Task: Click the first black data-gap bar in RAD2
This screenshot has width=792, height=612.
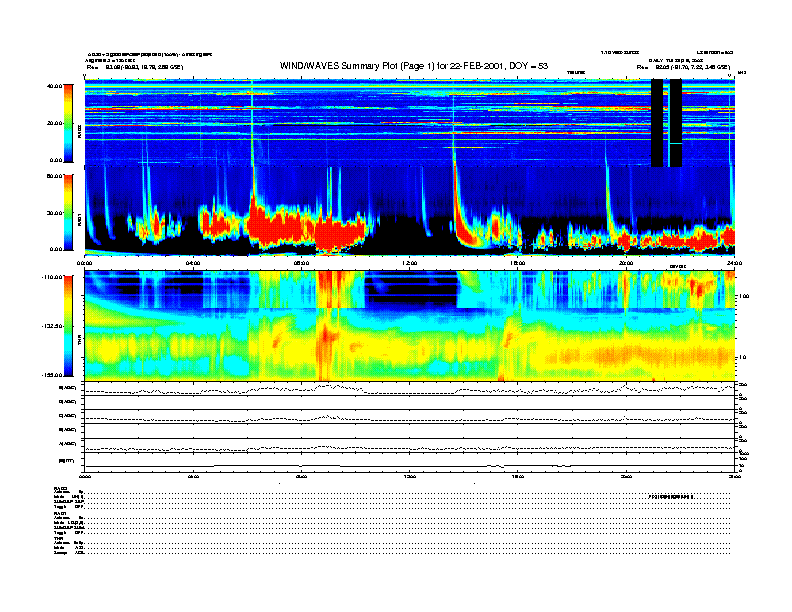Action: pyautogui.click(x=657, y=123)
